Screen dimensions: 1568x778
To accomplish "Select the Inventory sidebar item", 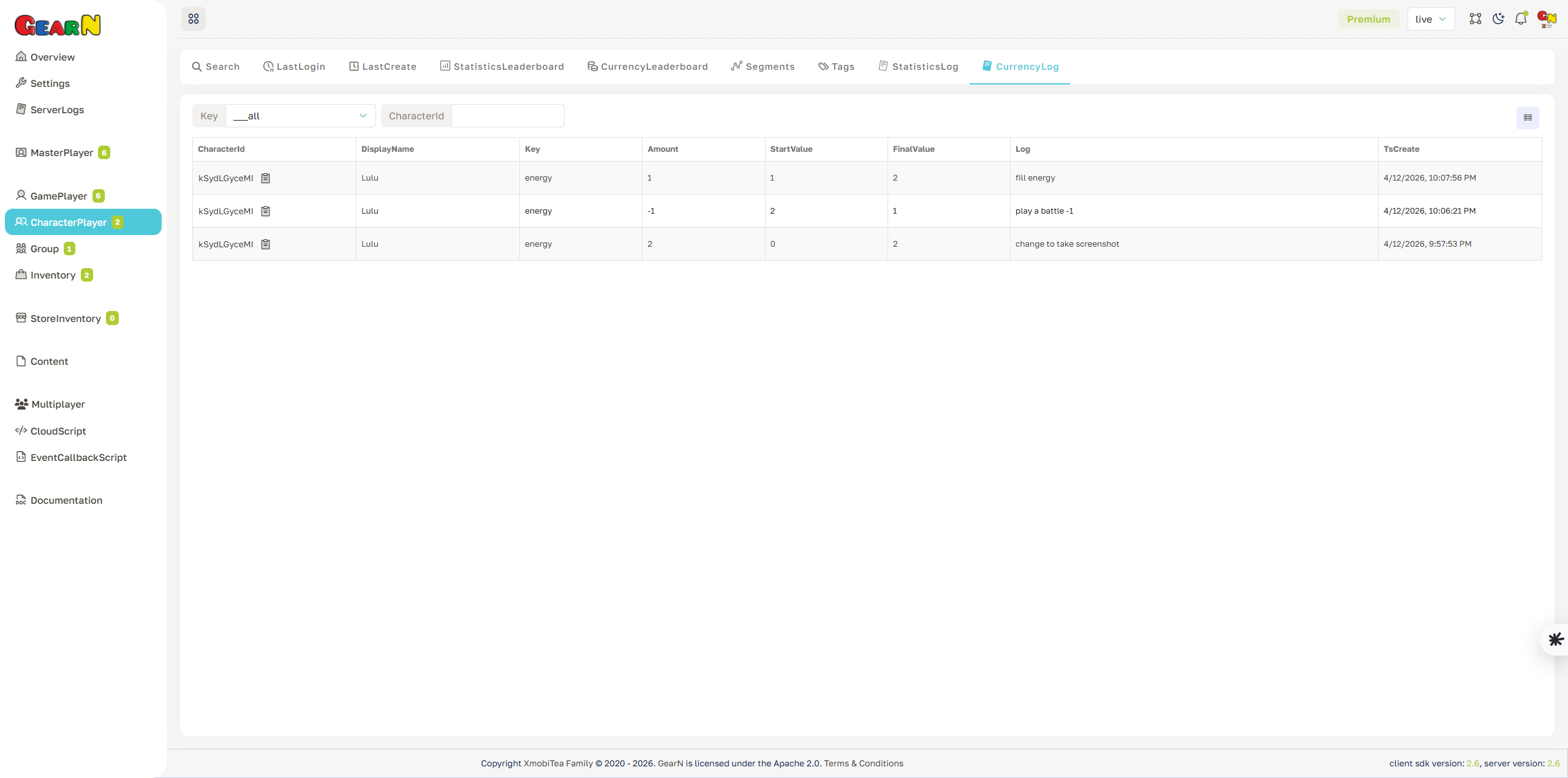I will click(x=53, y=275).
